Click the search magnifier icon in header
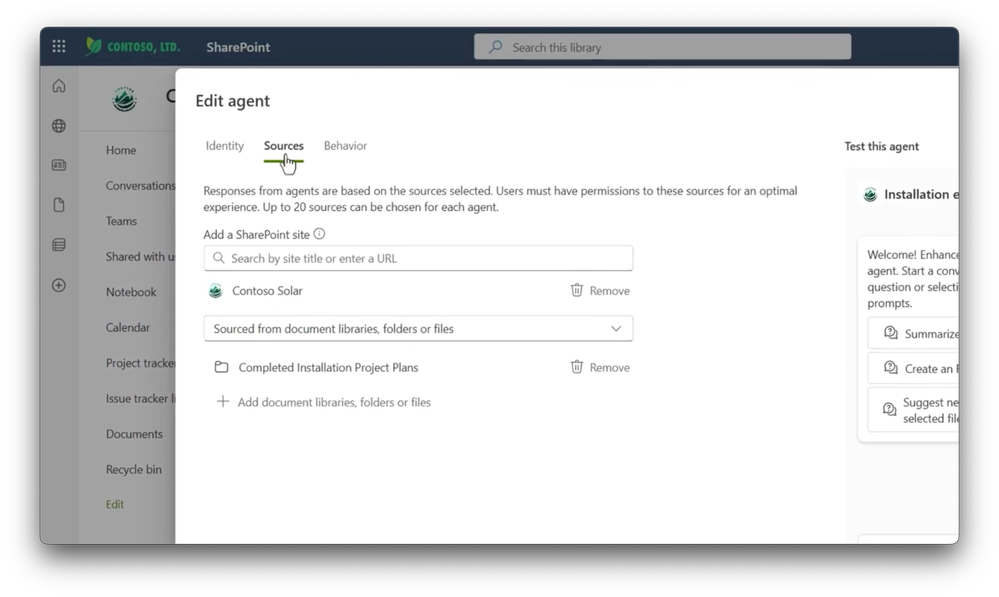Image resolution: width=999 pixels, height=597 pixels. tap(496, 47)
